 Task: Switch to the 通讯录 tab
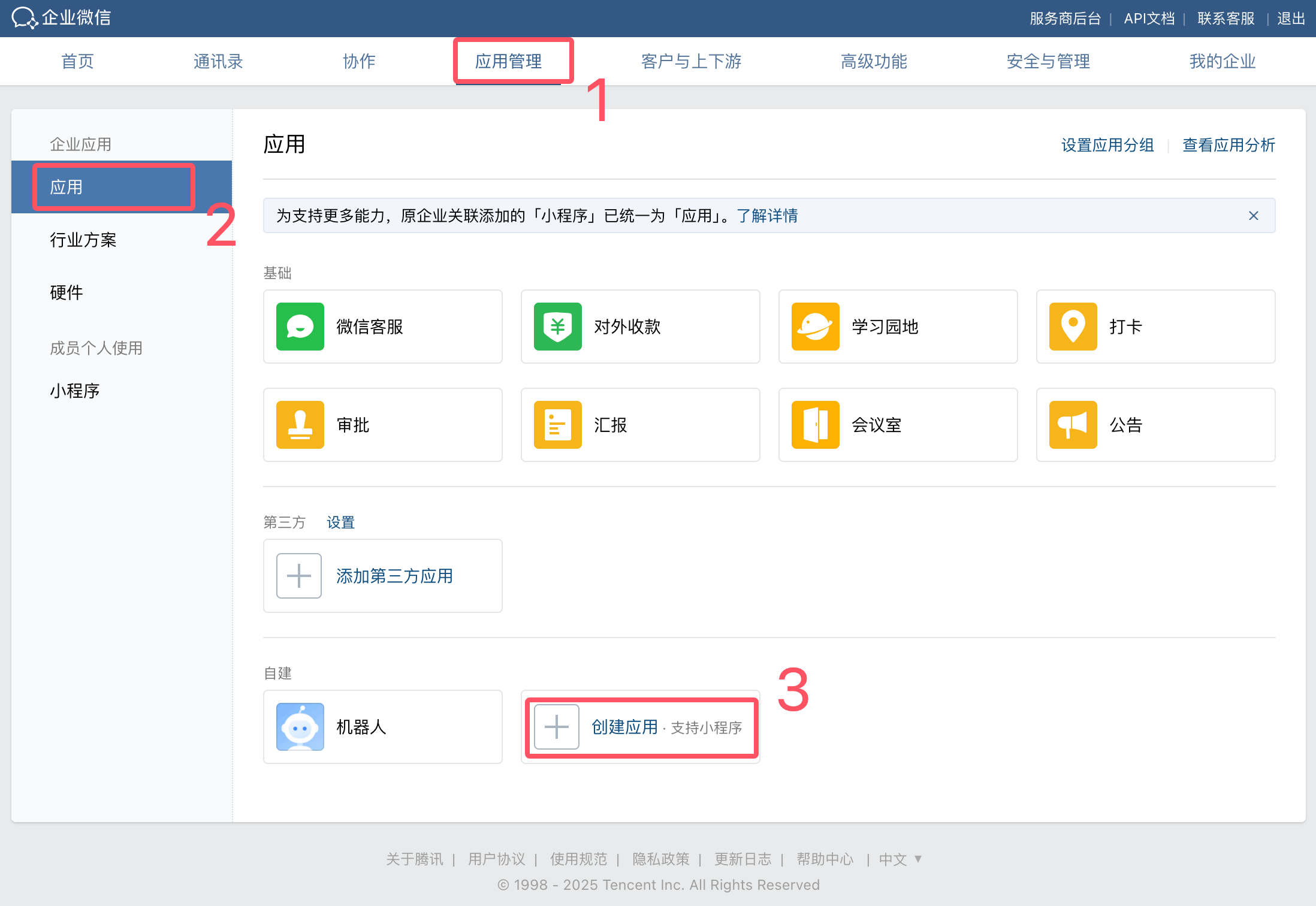click(218, 61)
